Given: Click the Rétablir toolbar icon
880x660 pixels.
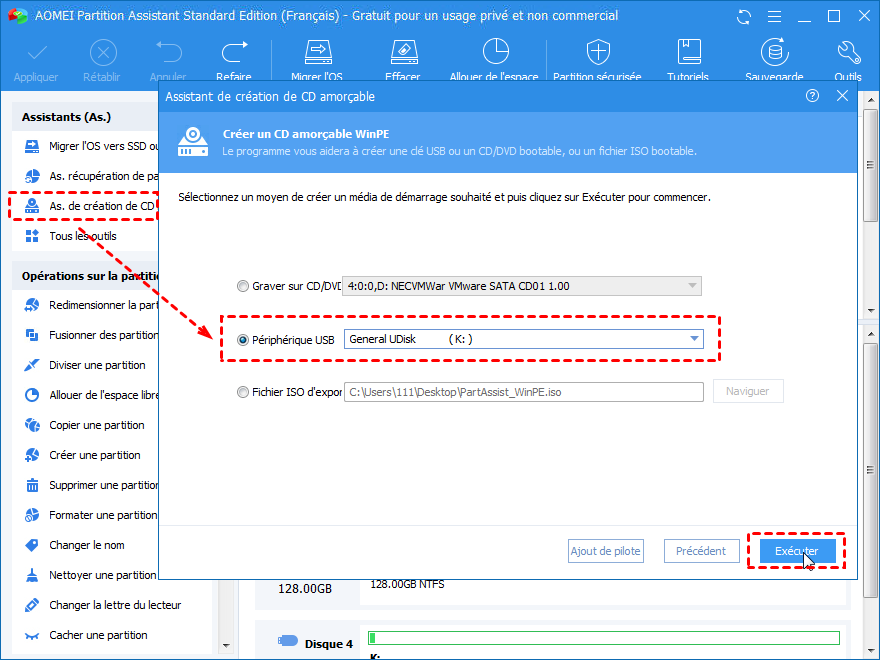Looking at the screenshot, I should [x=103, y=53].
